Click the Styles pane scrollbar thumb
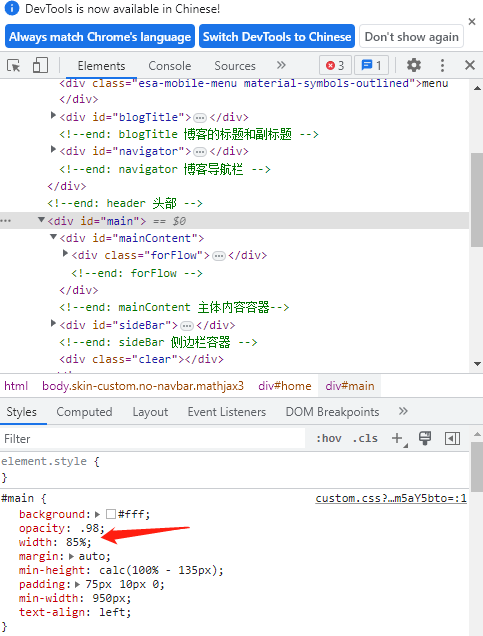483x636 pixels. tap(477, 467)
